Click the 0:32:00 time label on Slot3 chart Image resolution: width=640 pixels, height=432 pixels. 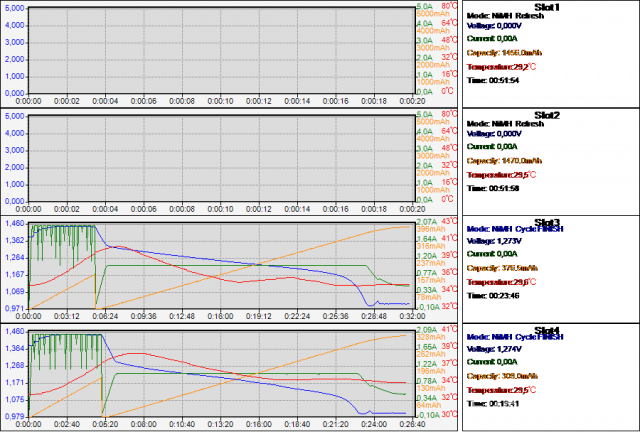412,316
